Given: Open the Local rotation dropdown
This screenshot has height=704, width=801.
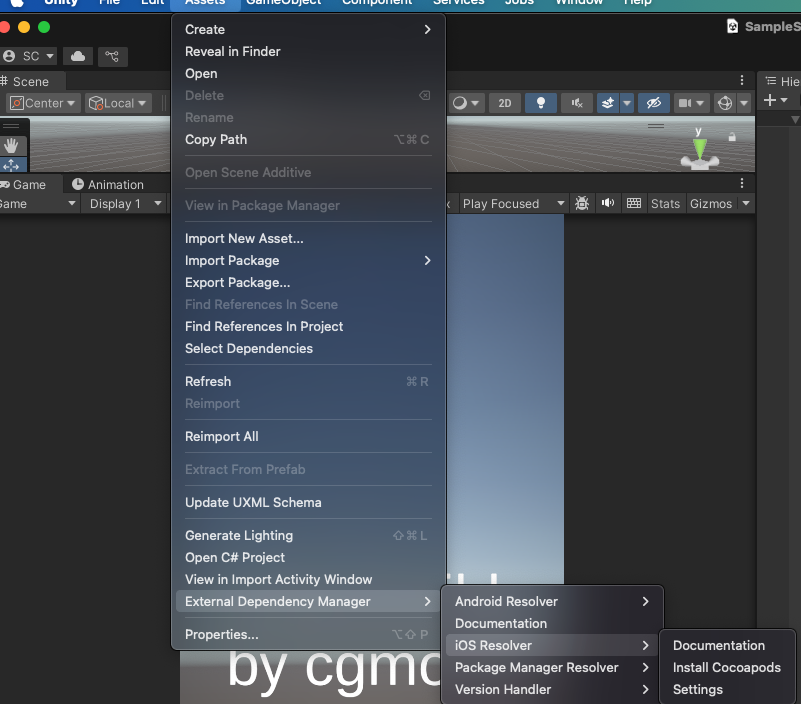Looking at the screenshot, I should (117, 103).
